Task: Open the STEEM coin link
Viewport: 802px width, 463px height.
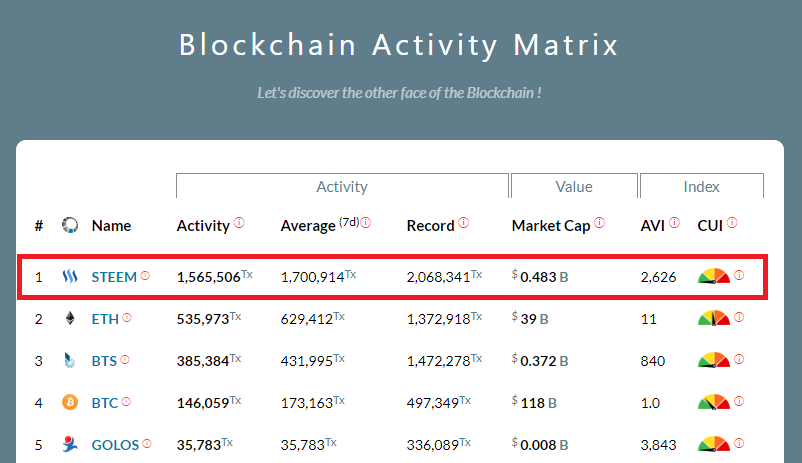Action: coord(113,276)
